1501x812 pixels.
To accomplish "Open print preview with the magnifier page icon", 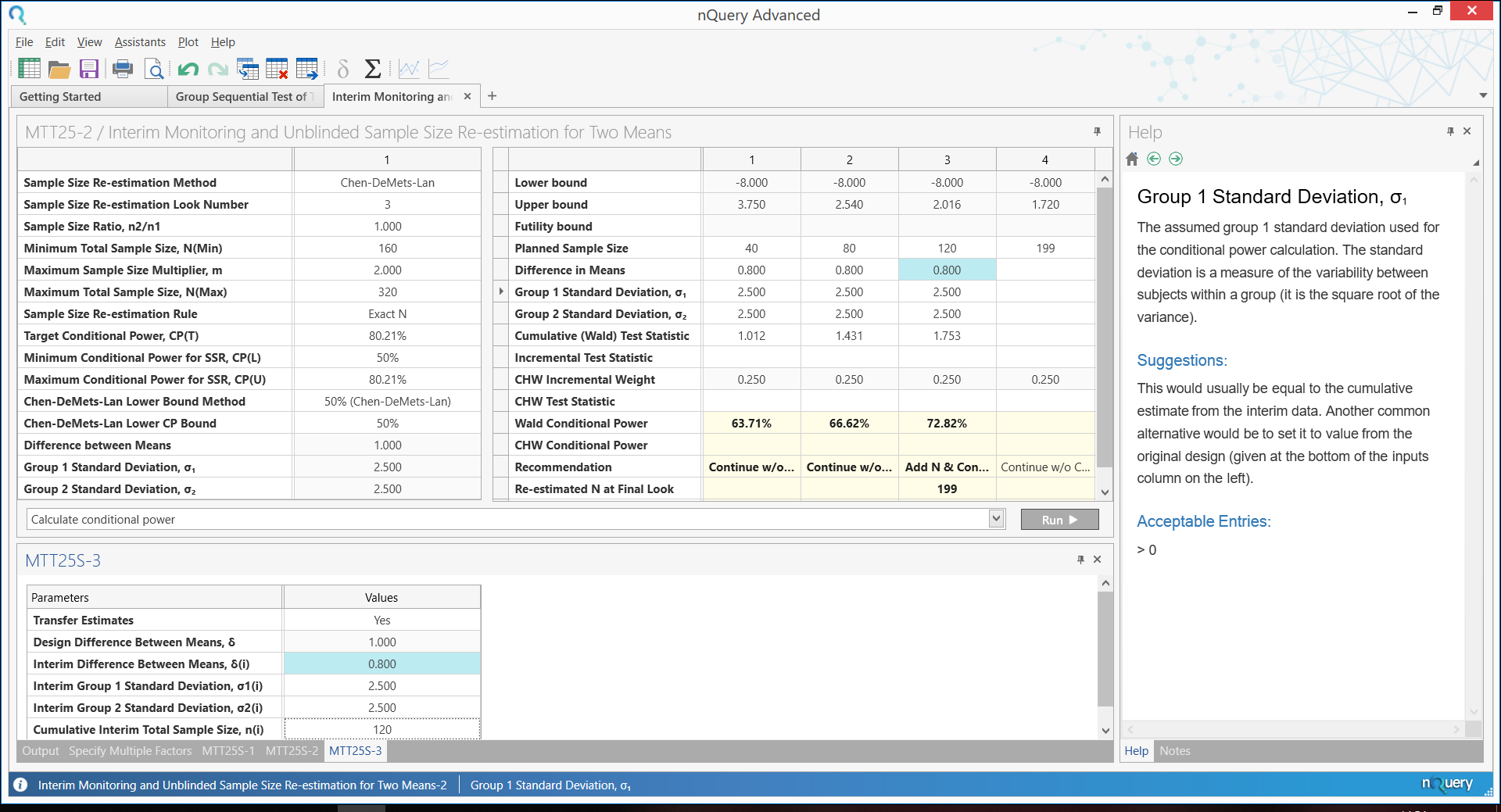I will pyautogui.click(x=155, y=70).
